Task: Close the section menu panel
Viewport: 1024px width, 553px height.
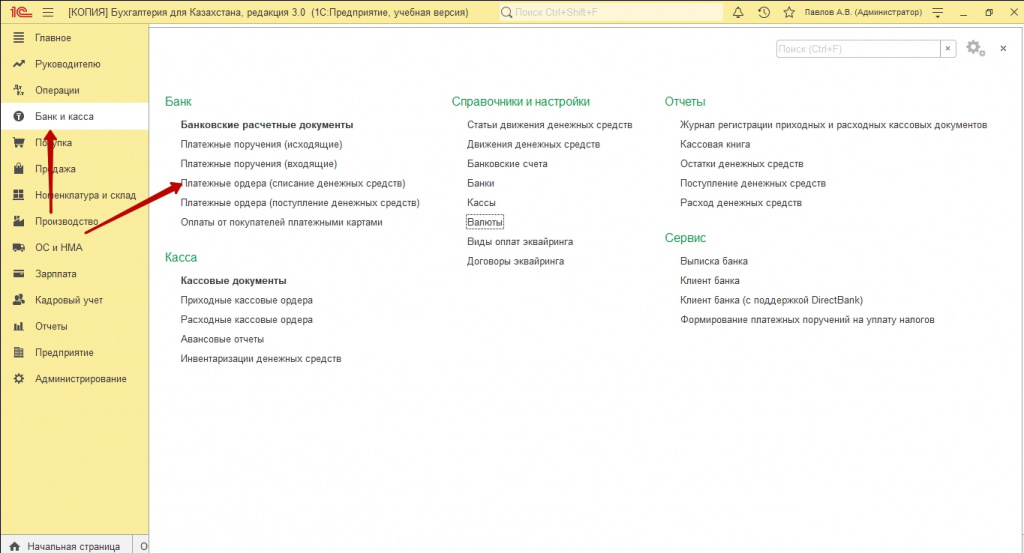Action: click(1003, 48)
